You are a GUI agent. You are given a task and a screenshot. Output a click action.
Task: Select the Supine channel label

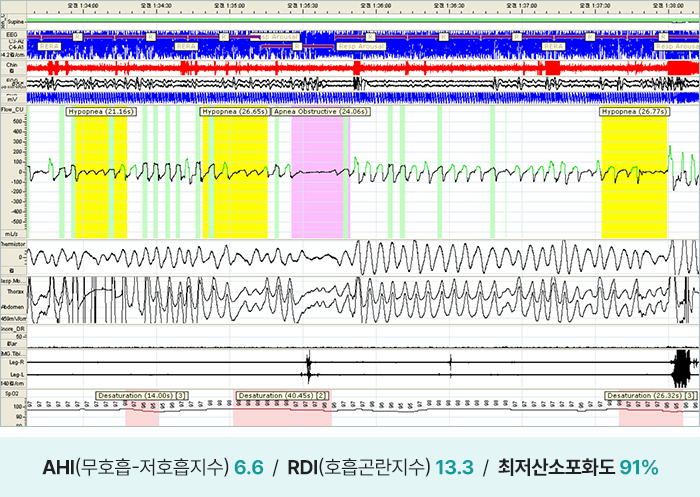16,21
